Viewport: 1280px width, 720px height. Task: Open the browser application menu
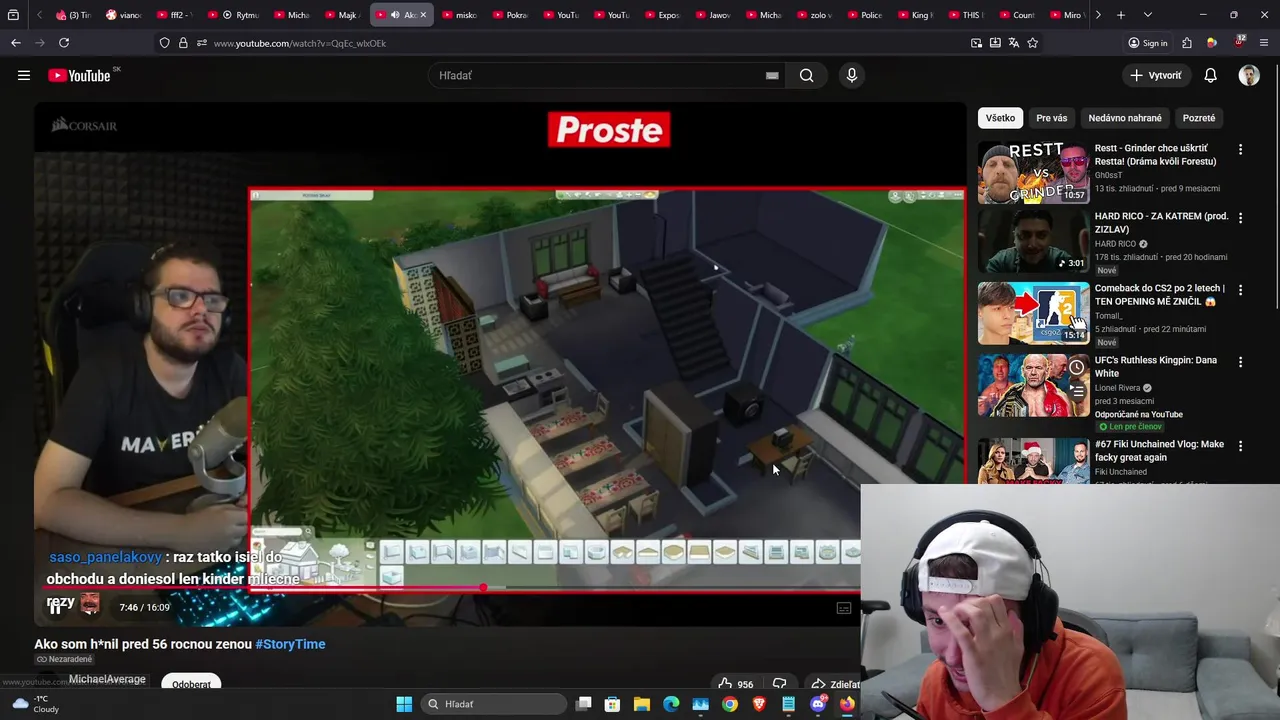(x=1264, y=43)
